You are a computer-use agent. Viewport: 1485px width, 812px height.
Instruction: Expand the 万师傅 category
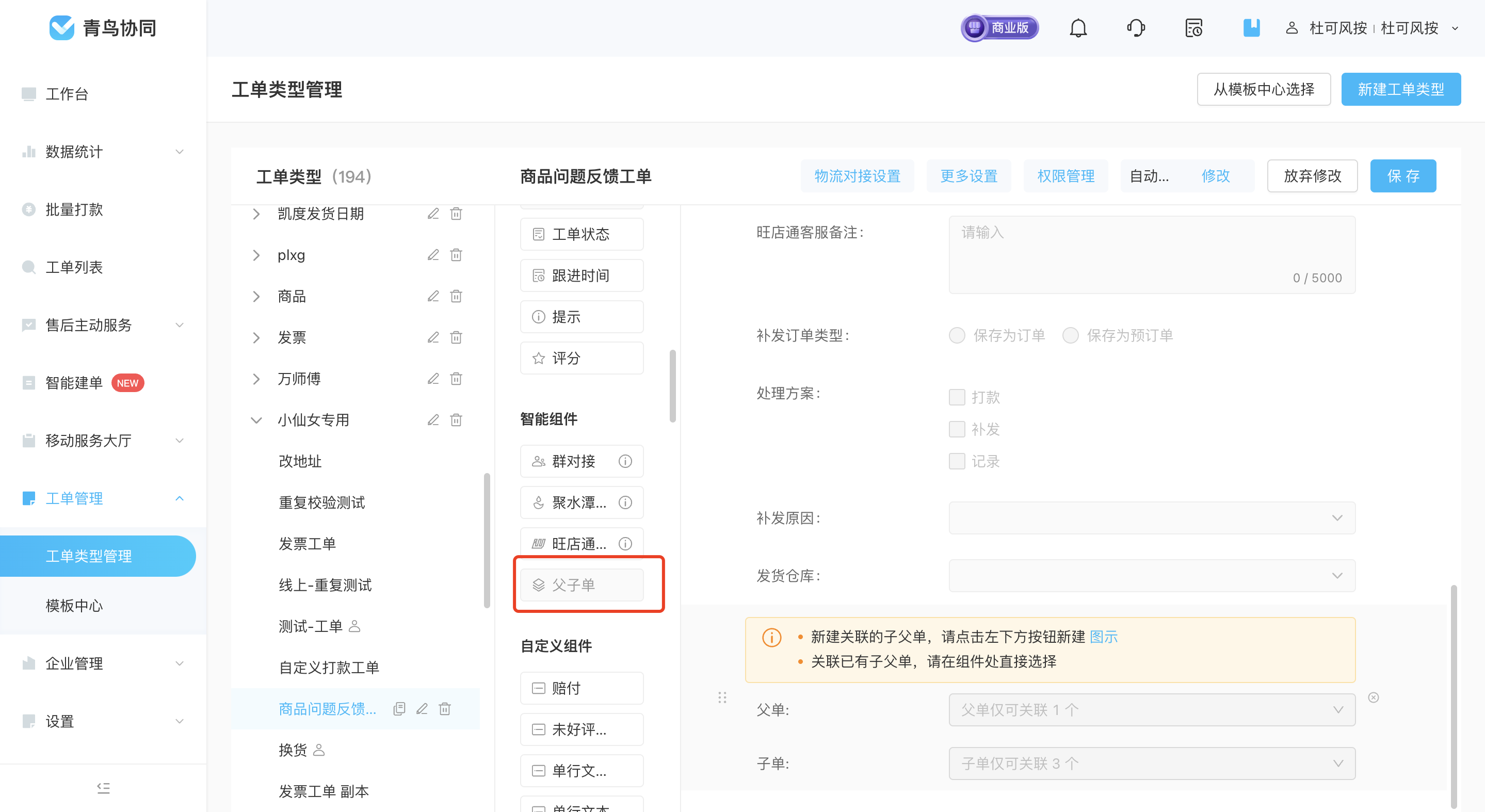(256, 379)
